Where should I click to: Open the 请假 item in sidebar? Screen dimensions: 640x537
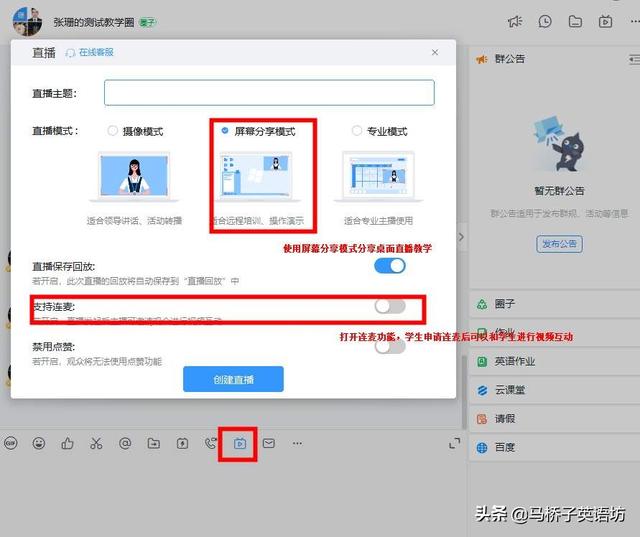505,419
